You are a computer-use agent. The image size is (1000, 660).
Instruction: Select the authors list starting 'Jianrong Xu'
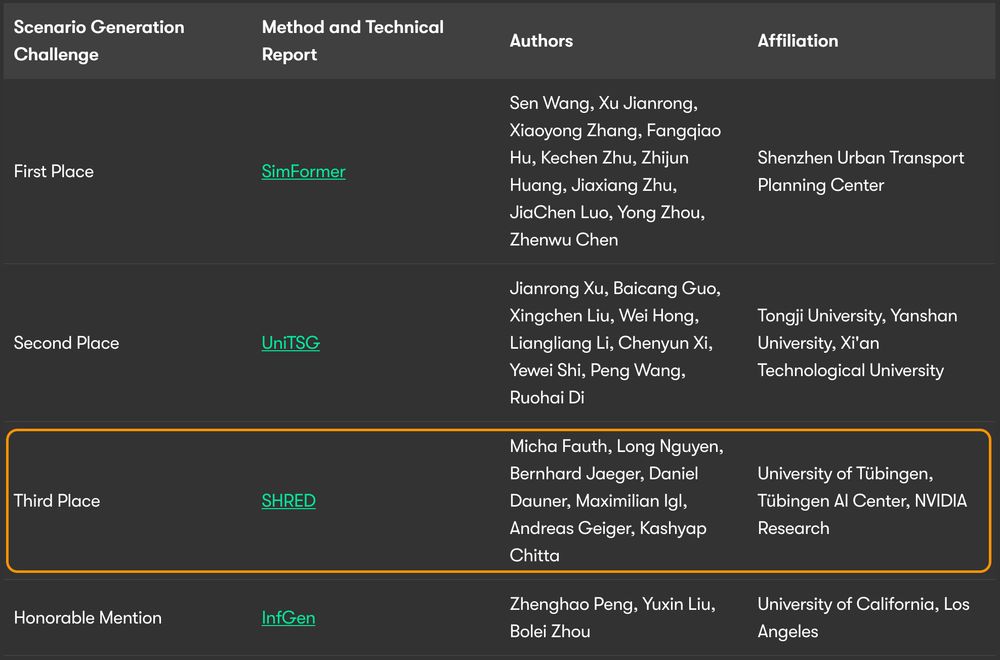pos(615,343)
